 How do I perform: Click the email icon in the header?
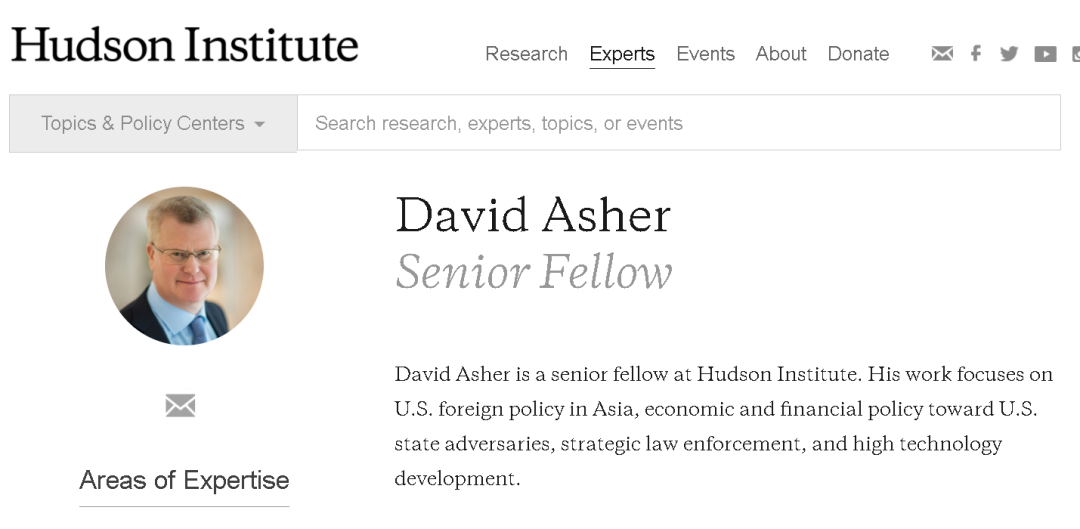(942, 54)
